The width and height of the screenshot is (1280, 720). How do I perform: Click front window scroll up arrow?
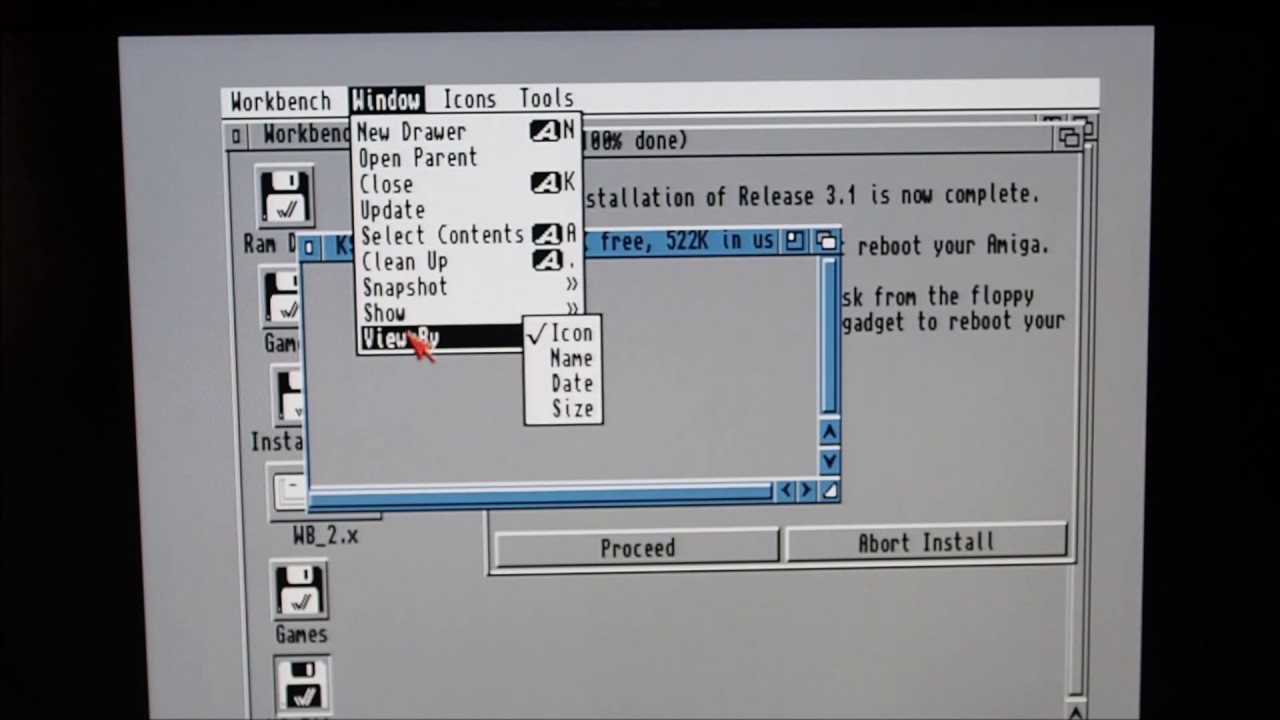pos(829,432)
